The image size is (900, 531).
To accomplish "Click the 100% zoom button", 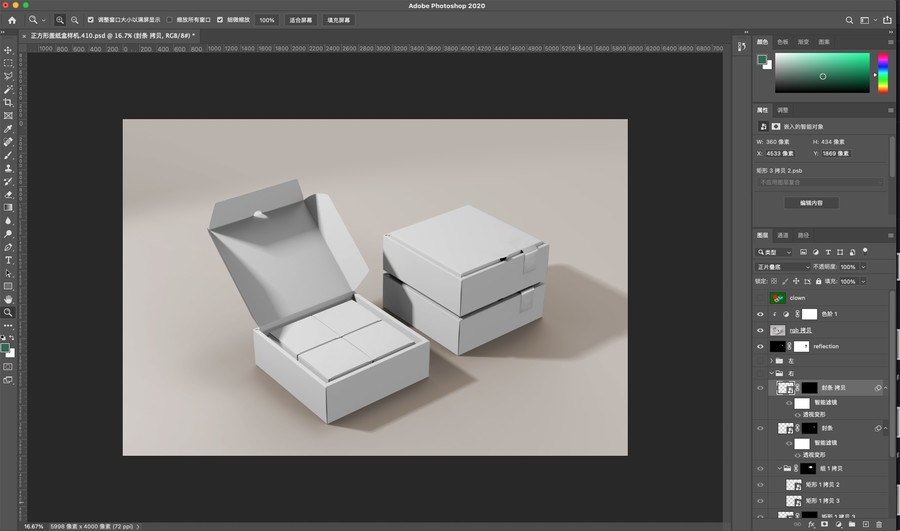I will [267, 20].
